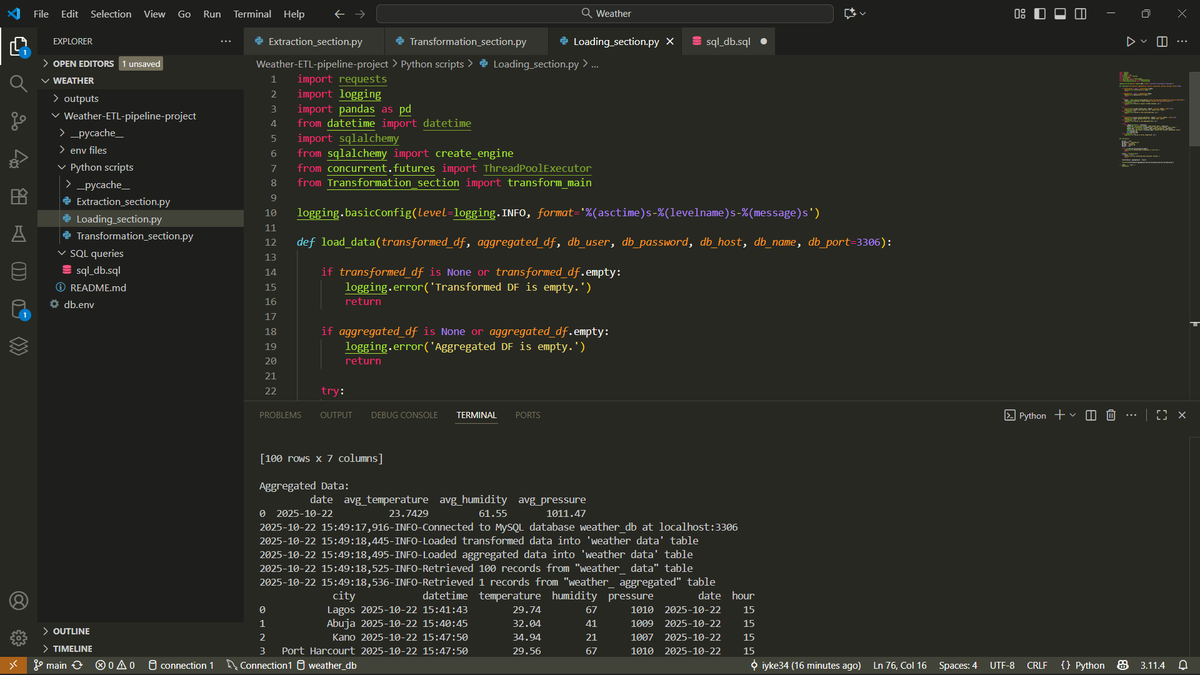Select Python interpreter 3.11.4
This screenshot has width=1200, height=675.
(1153, 665)
